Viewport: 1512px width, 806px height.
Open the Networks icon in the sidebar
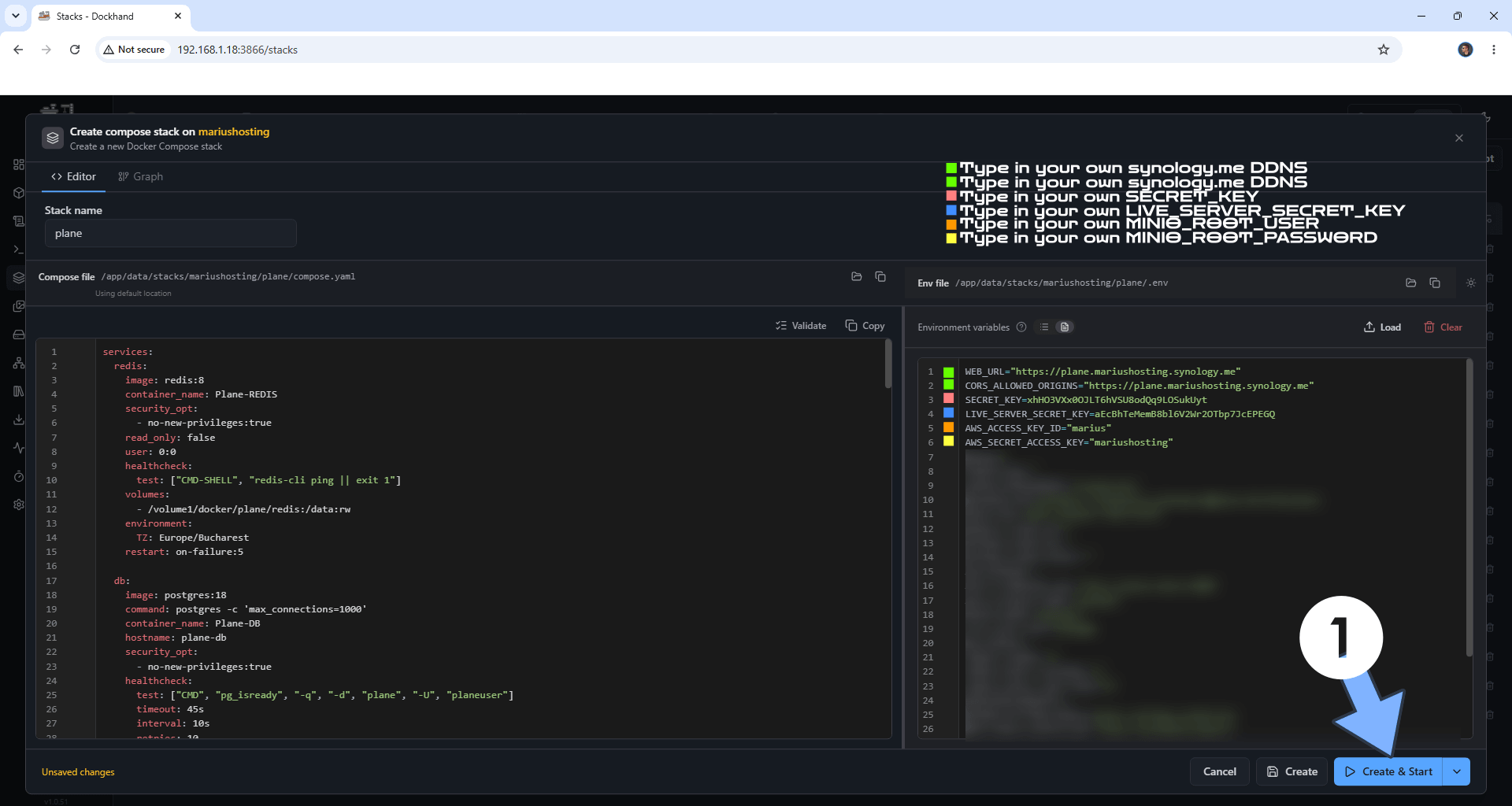coord(19,363)
